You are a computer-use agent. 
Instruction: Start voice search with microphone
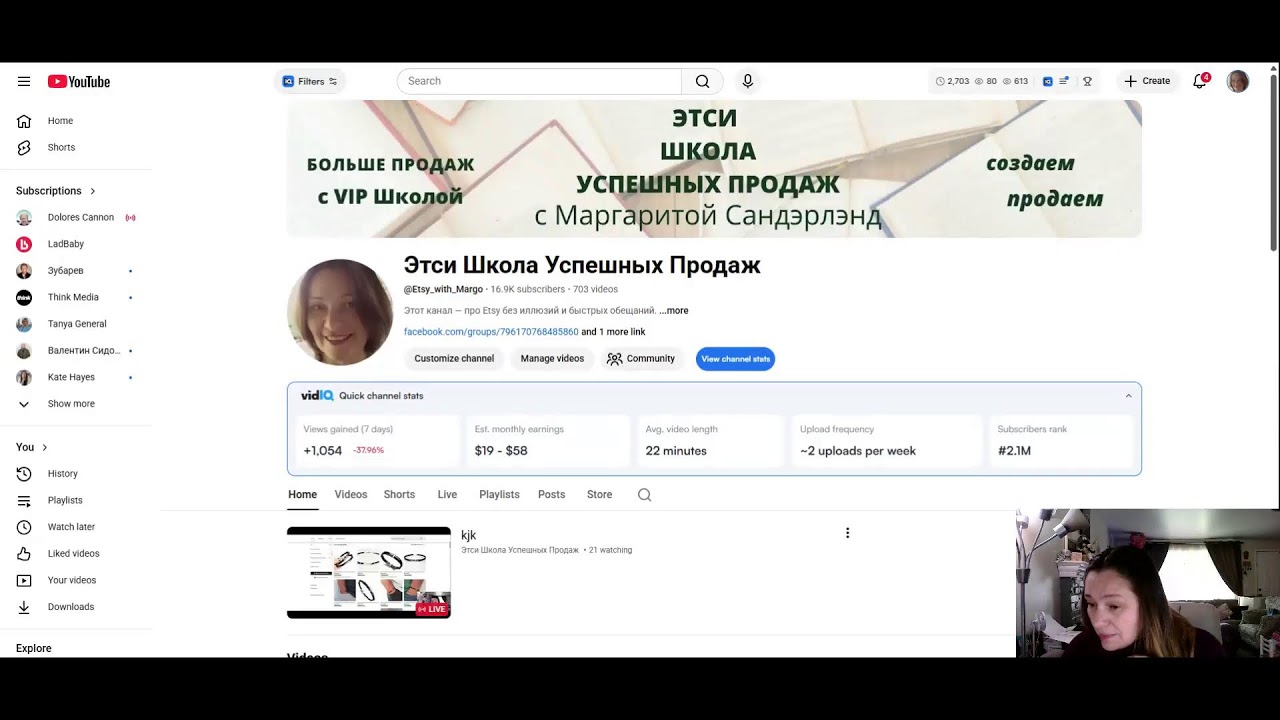pos(747,81)
